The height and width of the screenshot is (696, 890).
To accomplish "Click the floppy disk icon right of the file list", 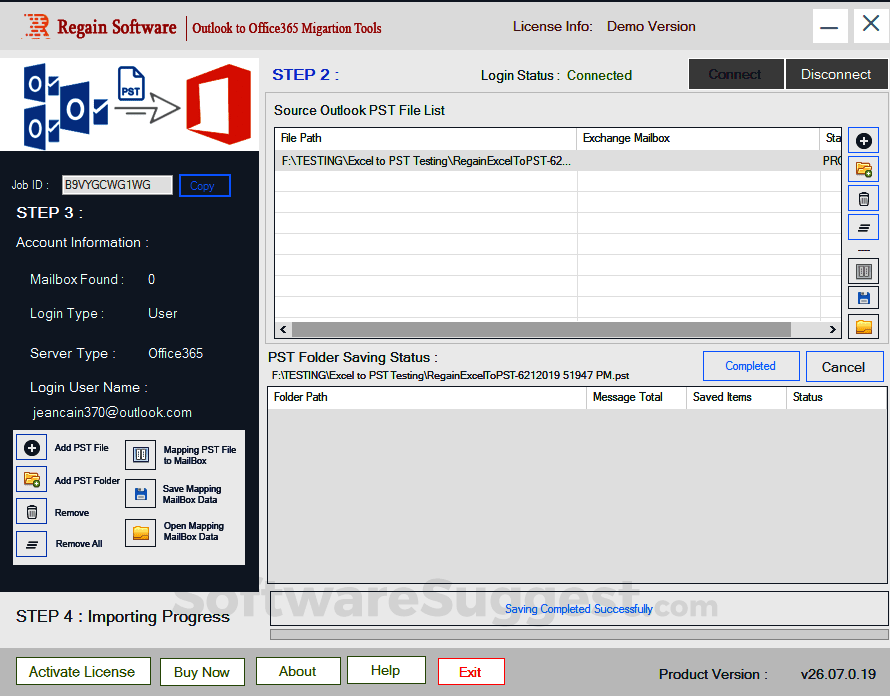I will click(863, 298).
